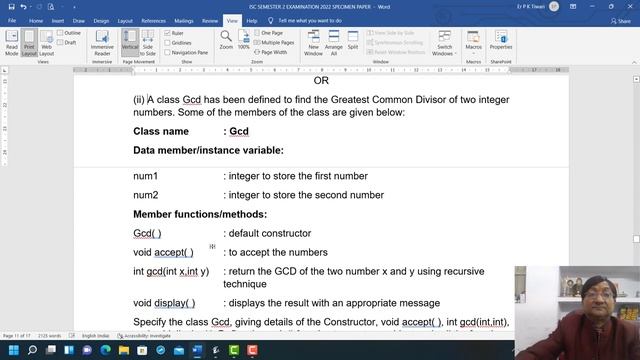Open the undo history dropdown arrow
Image resolution: width=640 pixels, height=360 pixels.
(x=31, y=7)
